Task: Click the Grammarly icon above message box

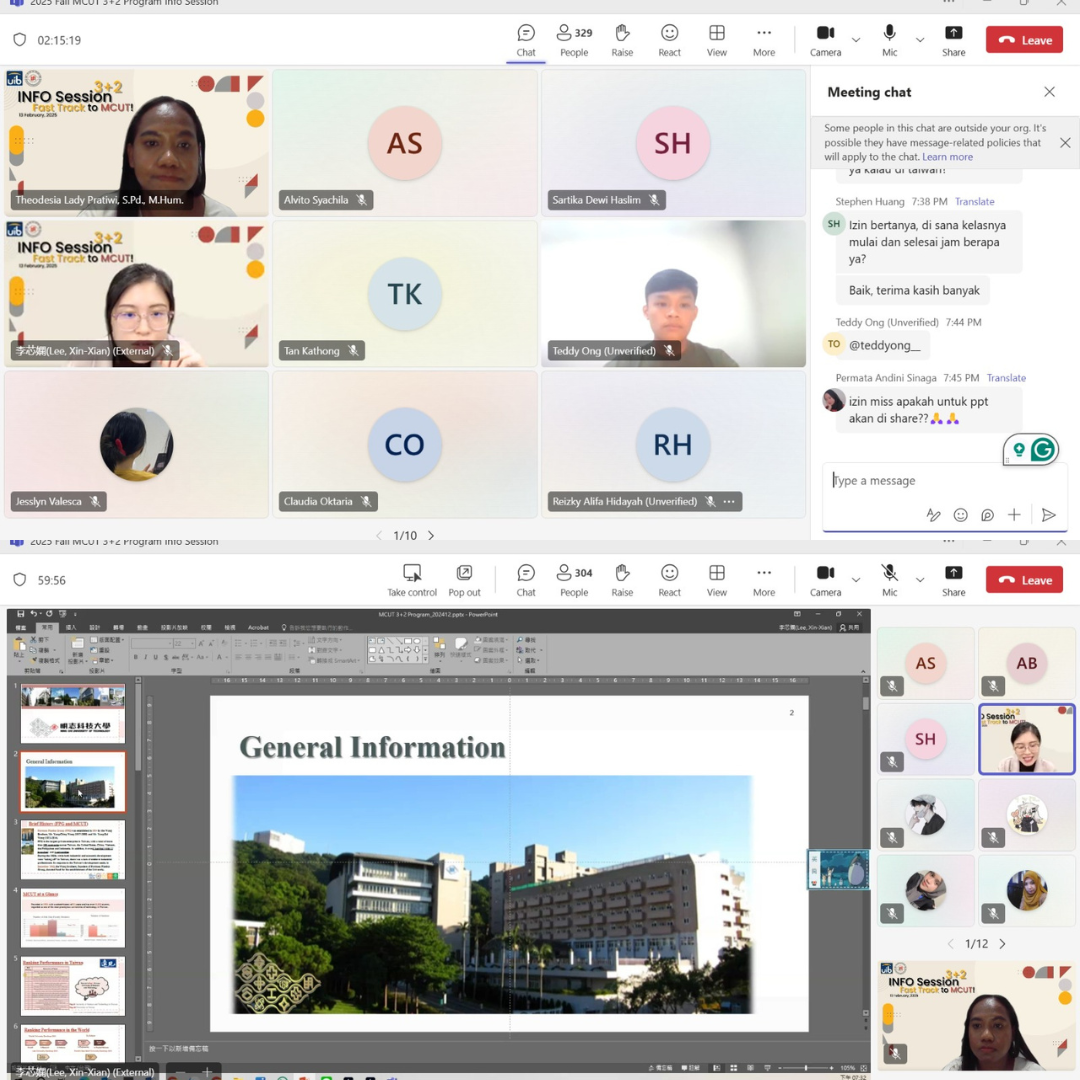Action: coord(1042,450)
